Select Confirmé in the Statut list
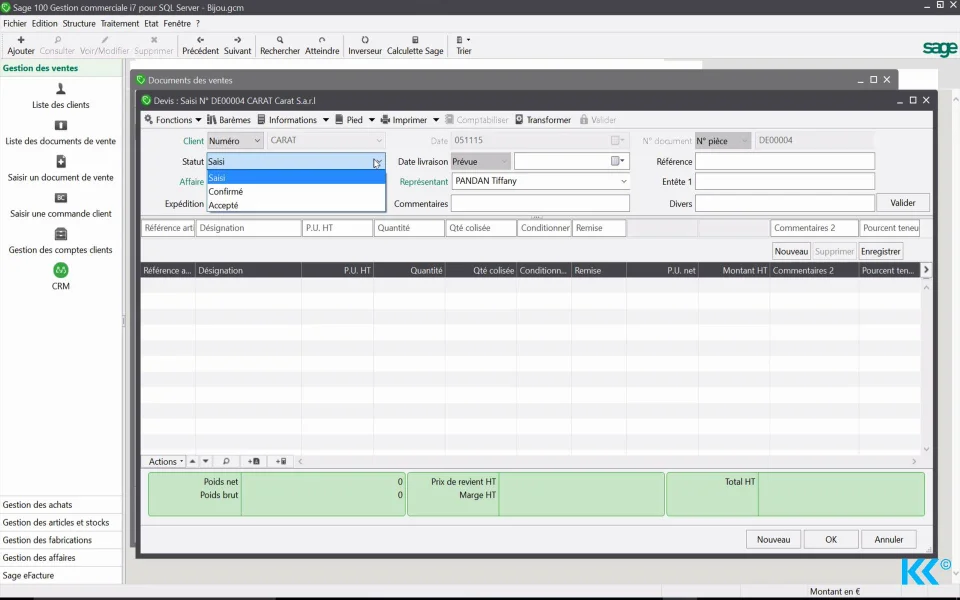Screen dimensions: 960x600 click(x=296, y=191)
